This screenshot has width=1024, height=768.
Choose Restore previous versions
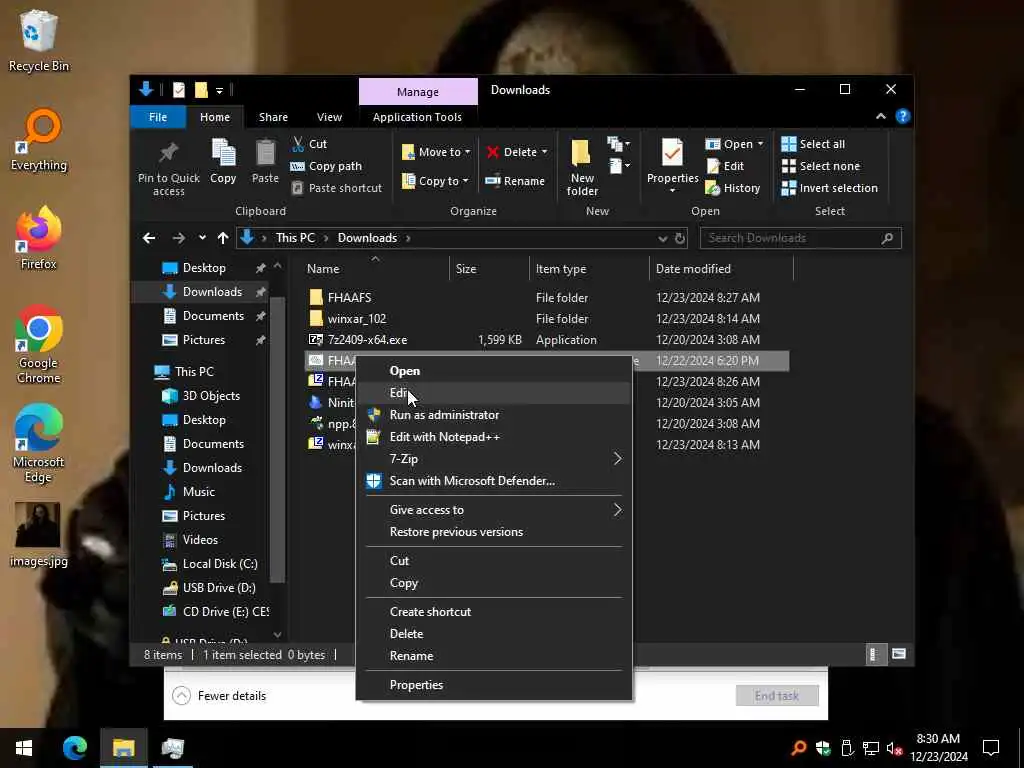(x=494, y=532)
